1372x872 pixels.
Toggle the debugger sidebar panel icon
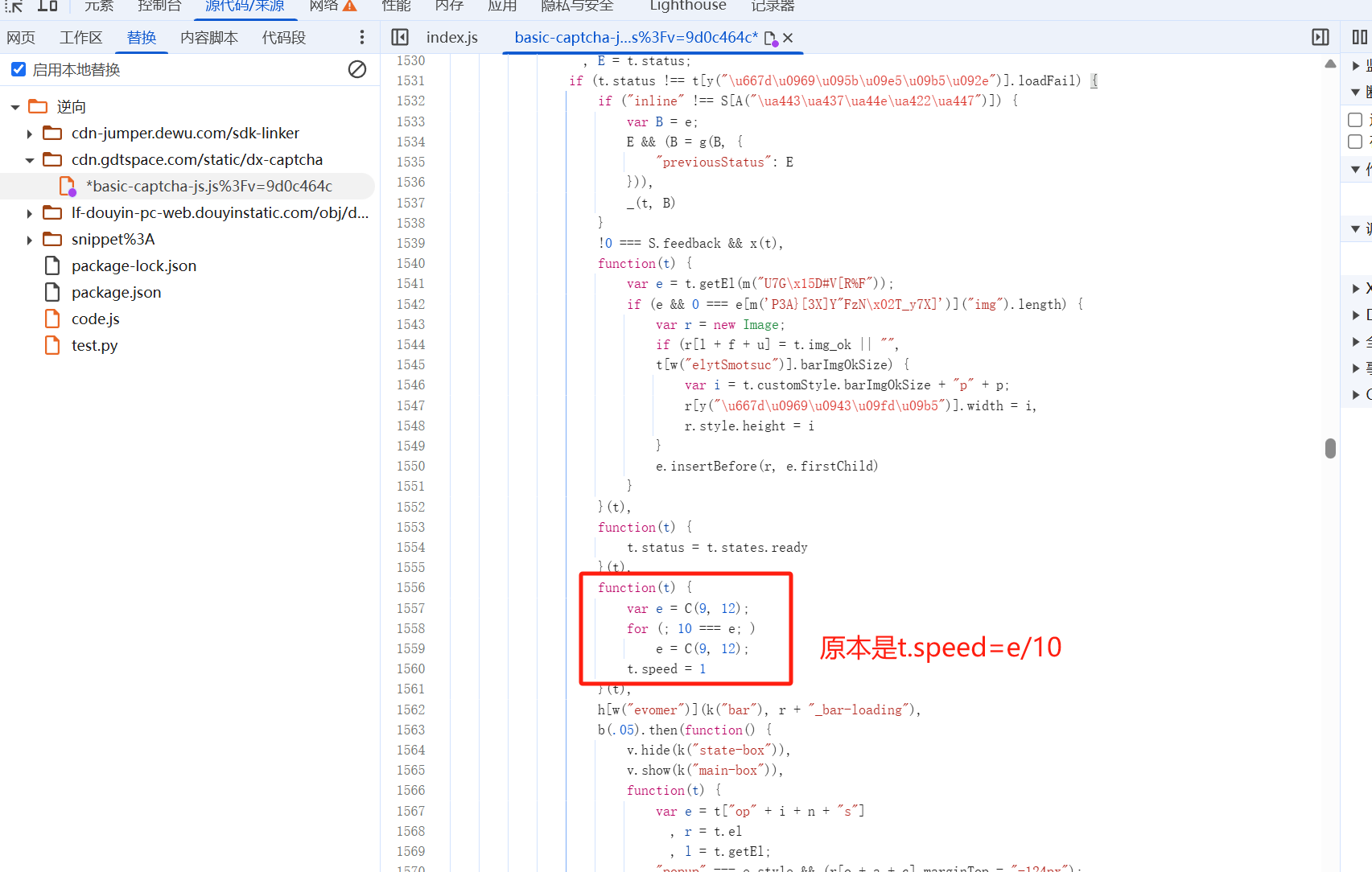pos(1320,37)
